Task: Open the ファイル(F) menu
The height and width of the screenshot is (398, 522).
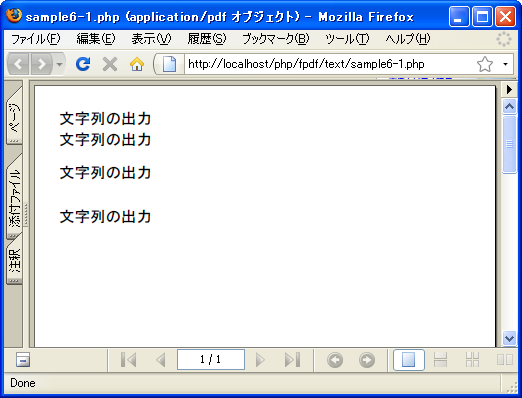Action: [x=35, y=39]
